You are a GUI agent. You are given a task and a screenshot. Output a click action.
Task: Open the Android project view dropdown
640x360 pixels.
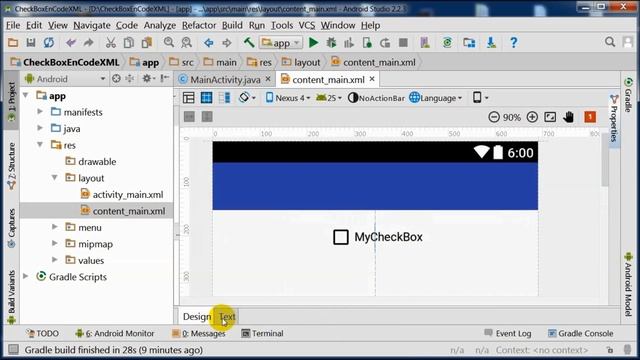click(65, 79)
